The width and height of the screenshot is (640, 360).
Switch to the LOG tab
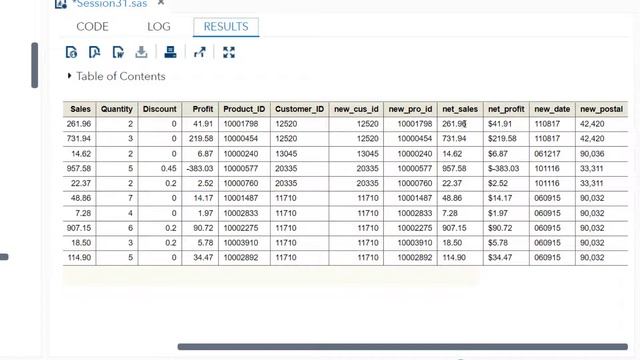159,27
